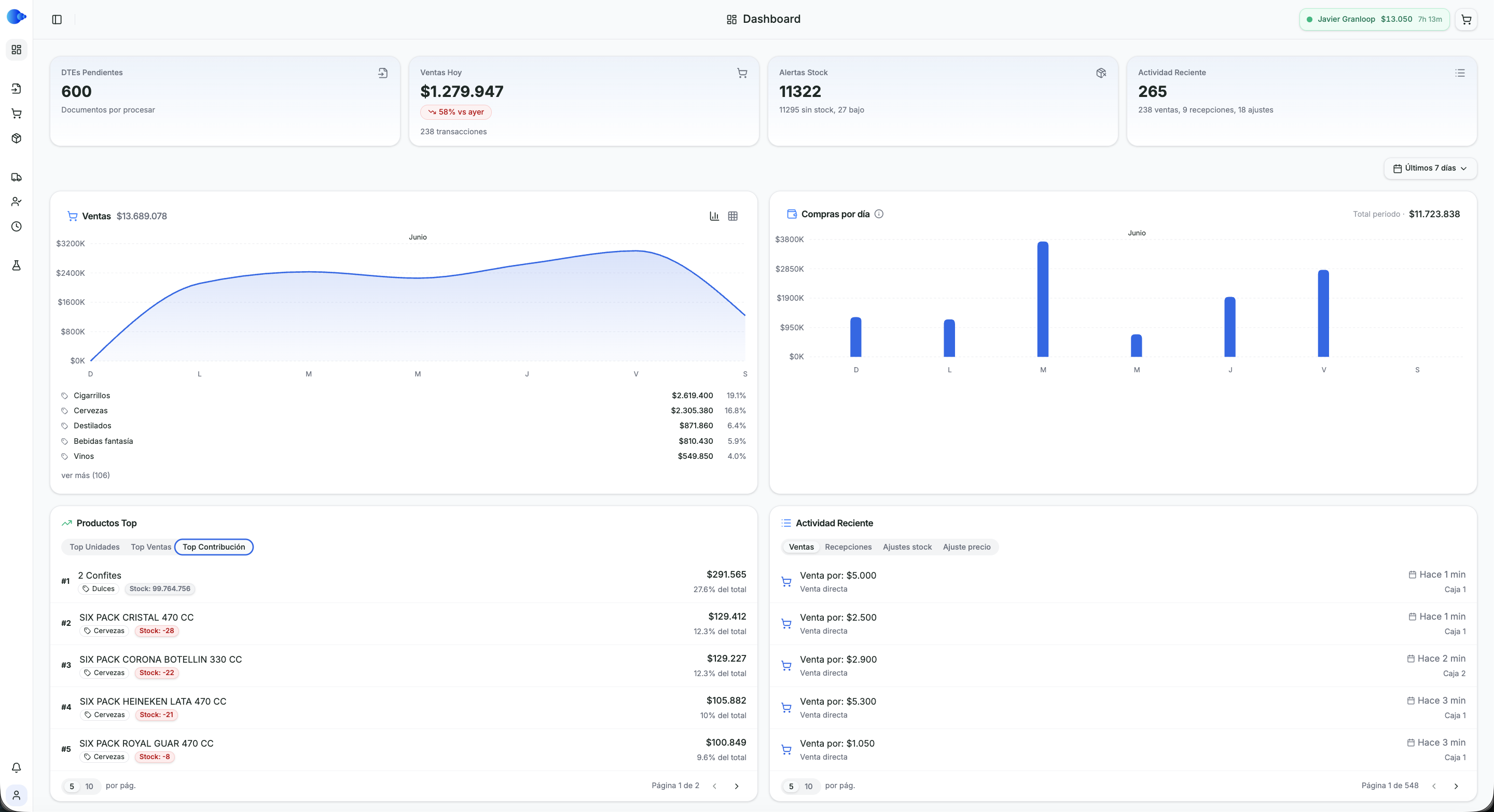Click the Vinos category row
Viewport: 1494px width, 812px height.
pyautogui.click(x=404, y=457)
